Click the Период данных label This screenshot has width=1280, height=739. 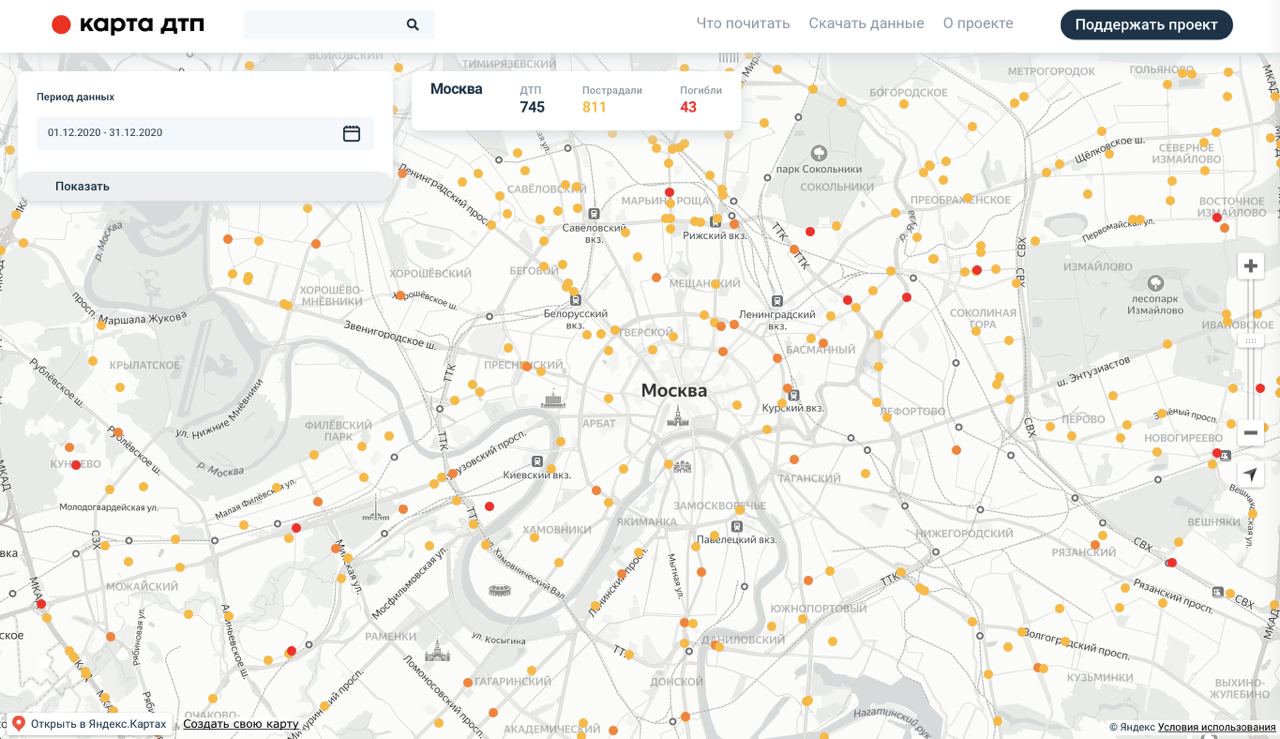click(75, 97)
